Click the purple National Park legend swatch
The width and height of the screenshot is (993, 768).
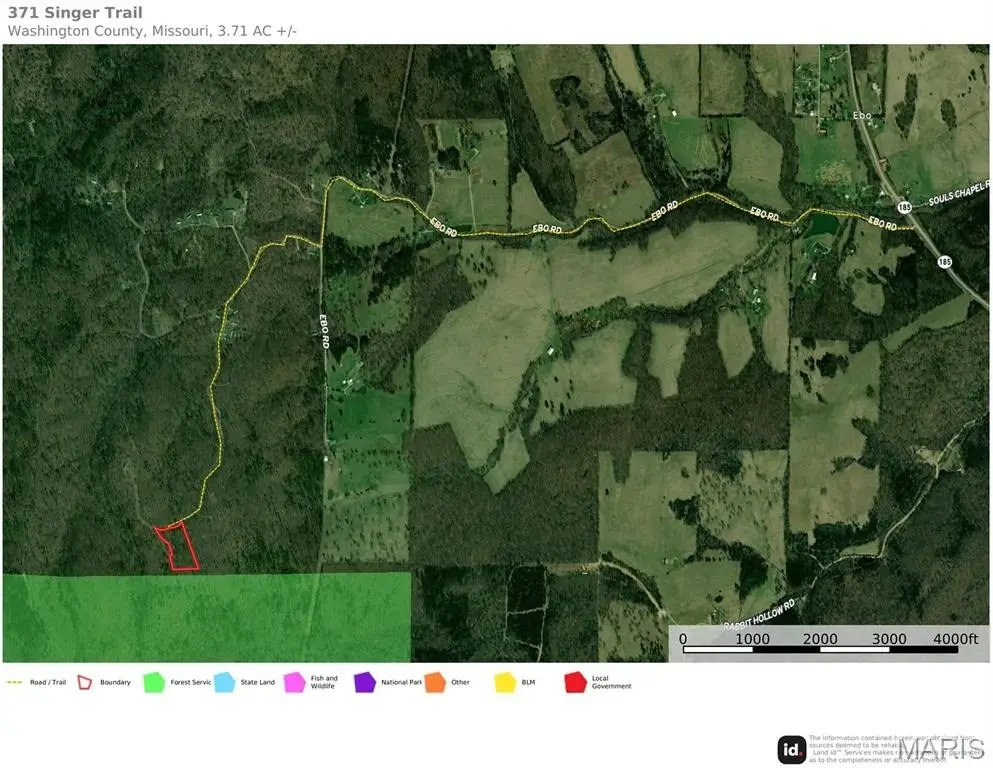tap(364, 682)
